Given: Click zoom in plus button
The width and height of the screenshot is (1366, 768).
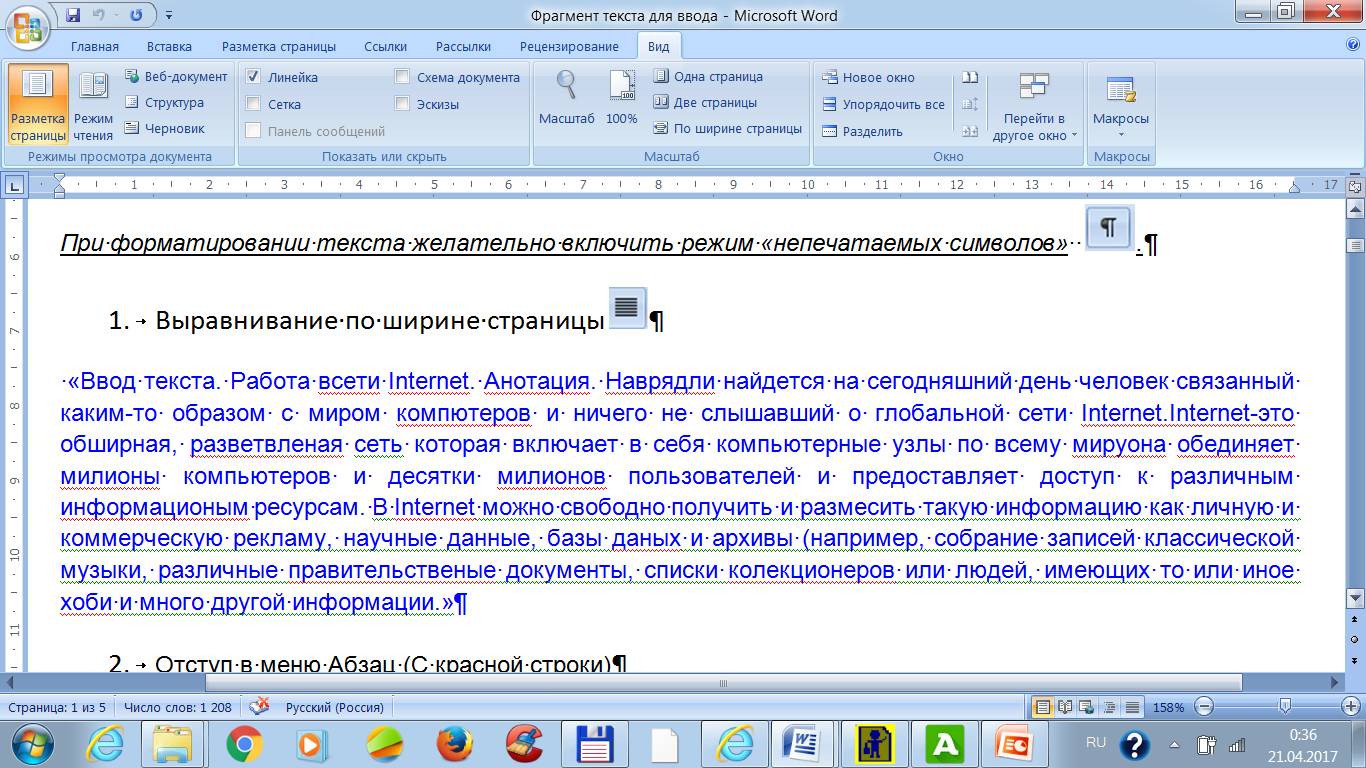Looking at the screenshot, I should click(1351, 707).
